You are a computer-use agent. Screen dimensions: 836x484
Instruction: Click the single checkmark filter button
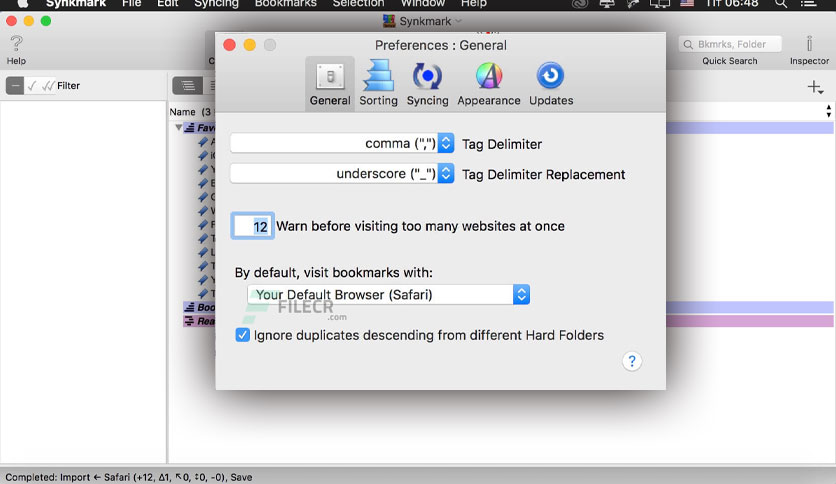(x=32, y=85)
